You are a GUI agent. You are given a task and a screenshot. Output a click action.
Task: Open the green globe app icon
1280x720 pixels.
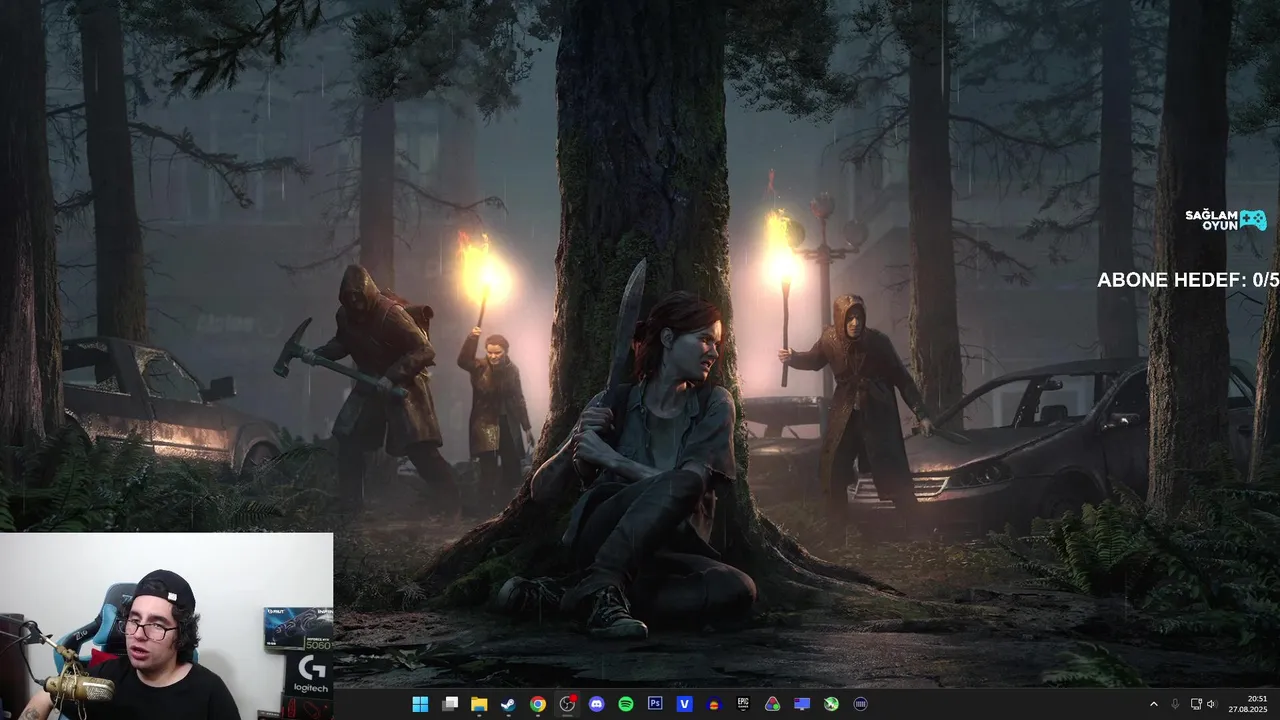point(831,704)
